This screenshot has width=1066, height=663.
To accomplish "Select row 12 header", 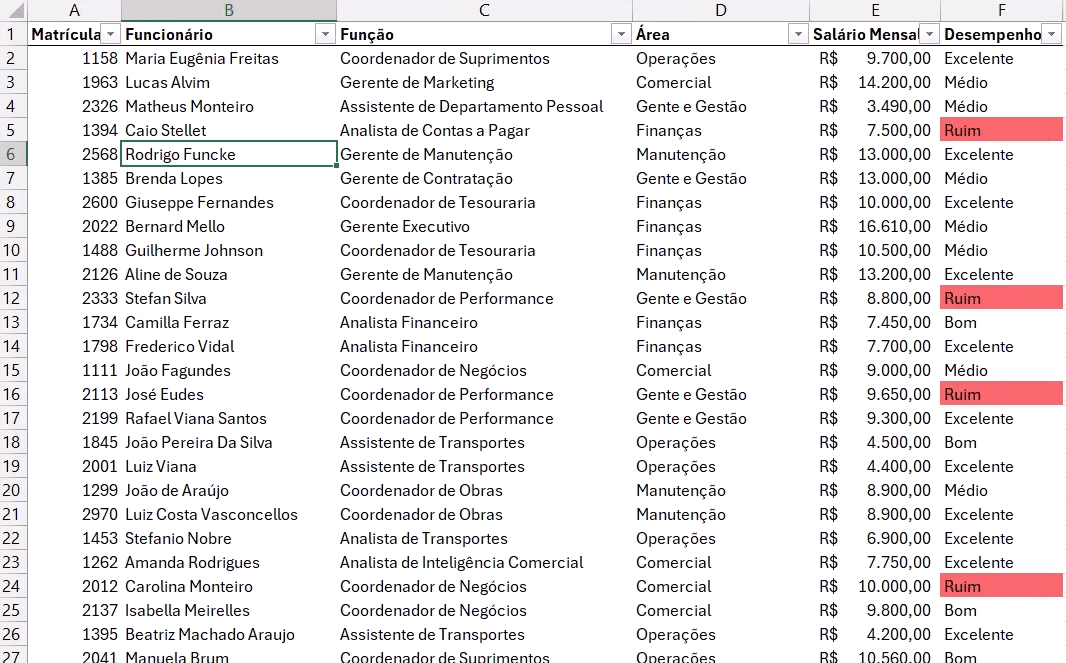I will coord(13,299).
